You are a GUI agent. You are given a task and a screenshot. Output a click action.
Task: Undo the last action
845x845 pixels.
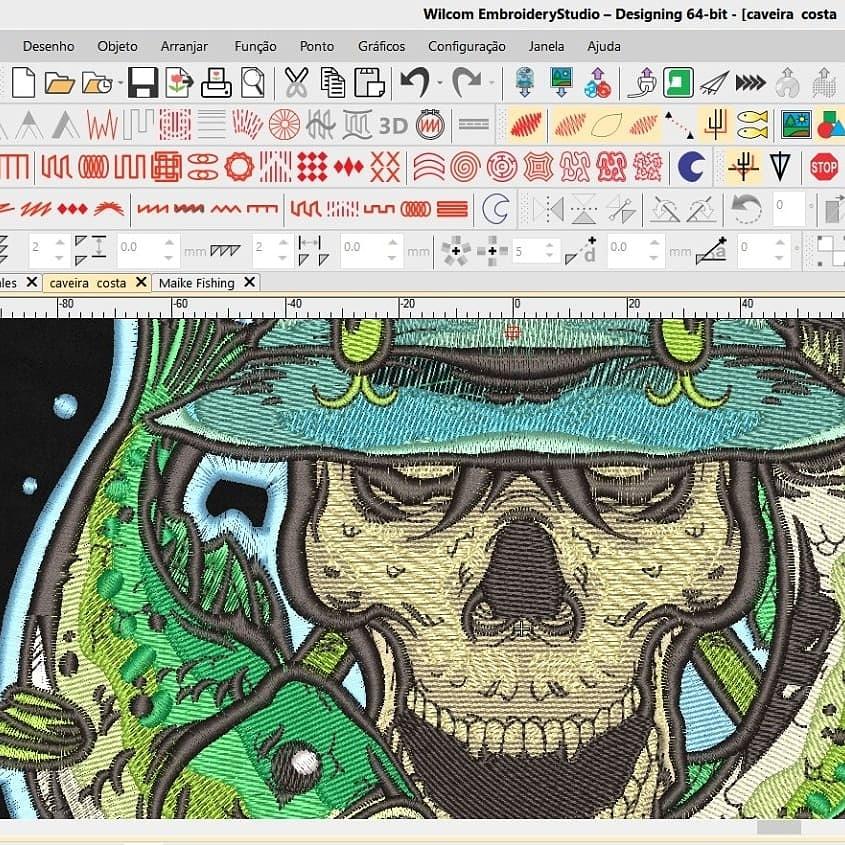click(x=415, y=82)
